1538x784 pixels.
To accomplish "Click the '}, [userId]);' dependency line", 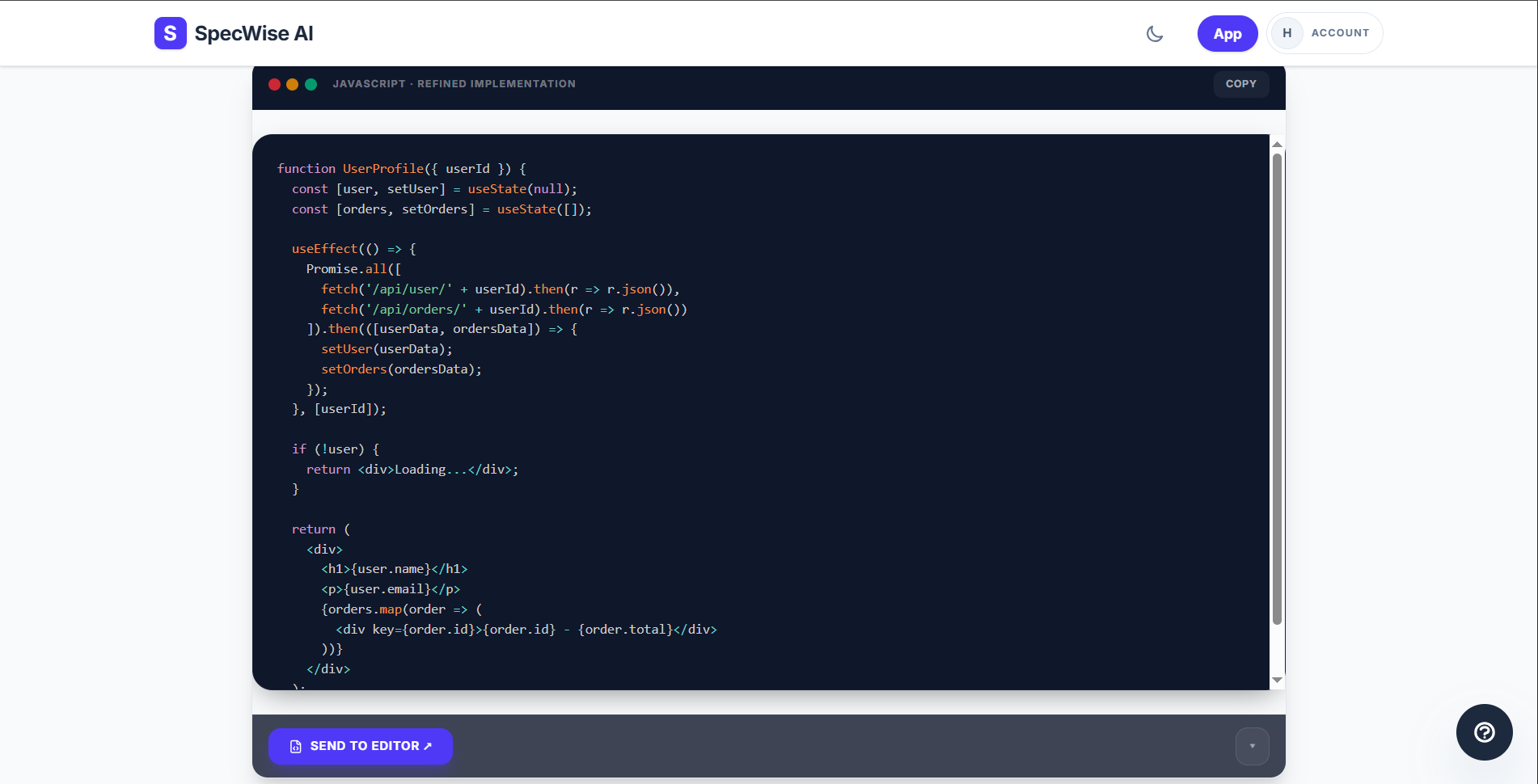I will (x=339, y=409).
